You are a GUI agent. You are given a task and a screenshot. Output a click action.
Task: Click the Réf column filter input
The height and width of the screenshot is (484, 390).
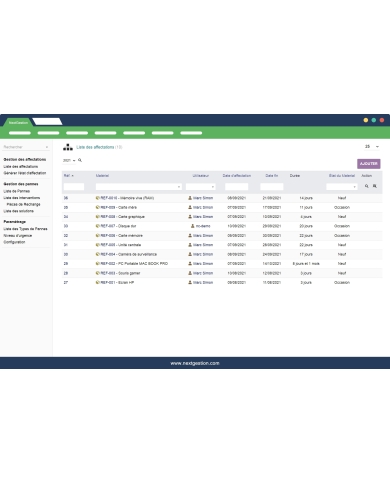tap(74, 187)
